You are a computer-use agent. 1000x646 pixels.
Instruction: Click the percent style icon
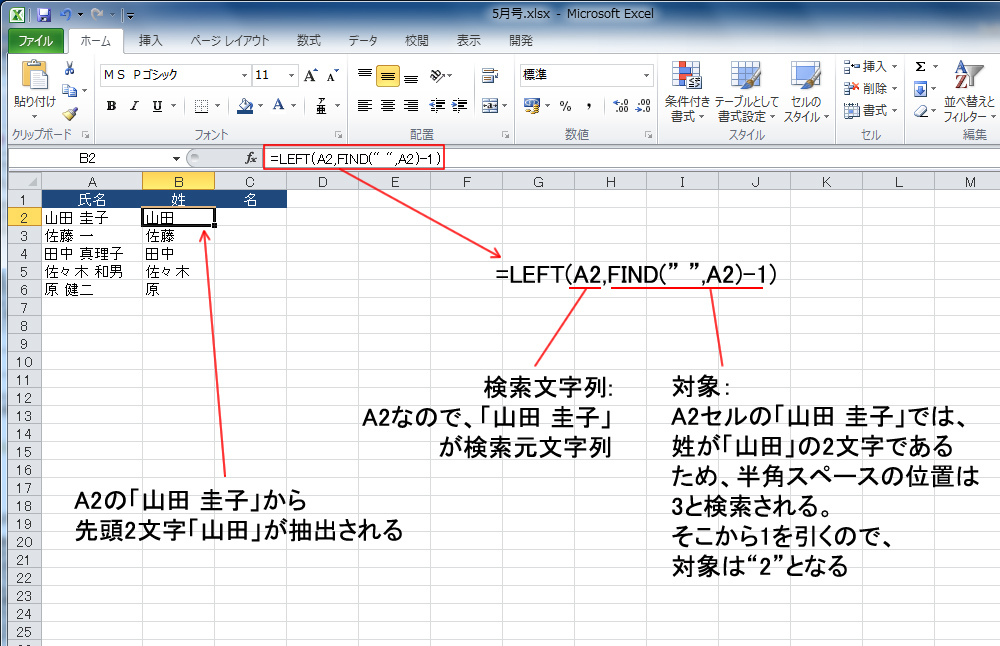(565, 106)
